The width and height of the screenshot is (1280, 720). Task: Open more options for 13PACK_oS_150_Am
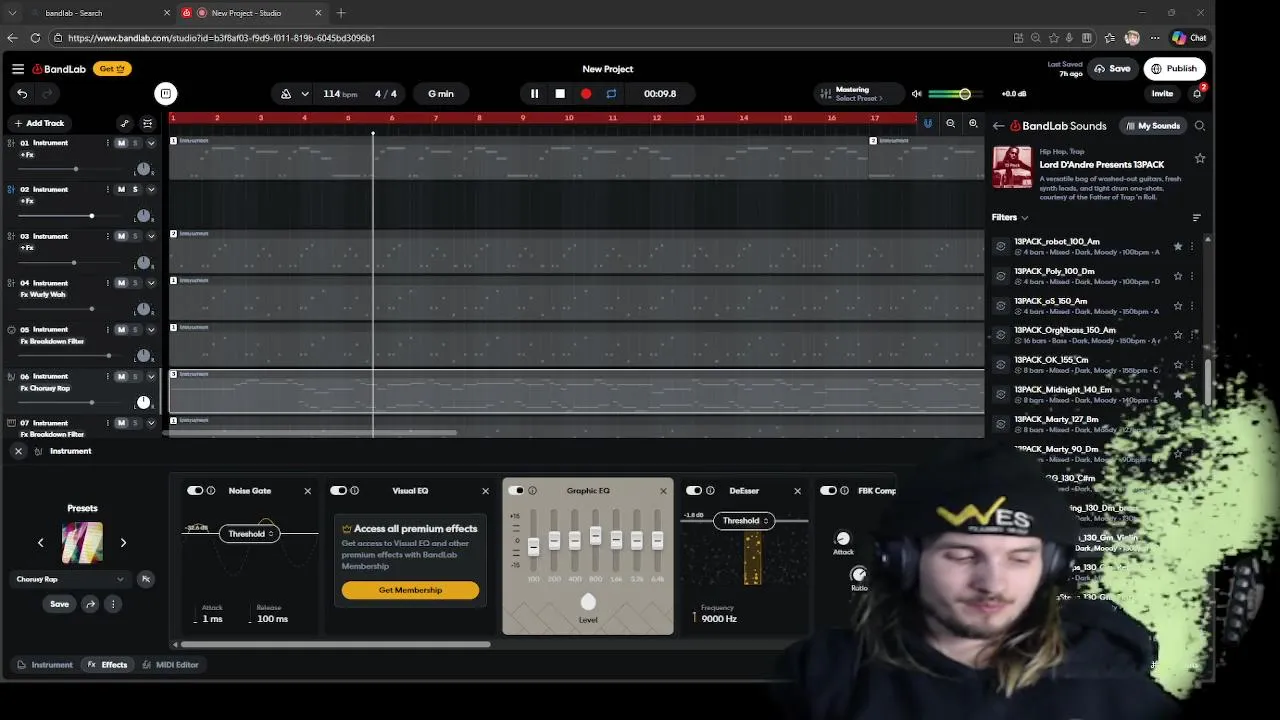click(1191, 306)
